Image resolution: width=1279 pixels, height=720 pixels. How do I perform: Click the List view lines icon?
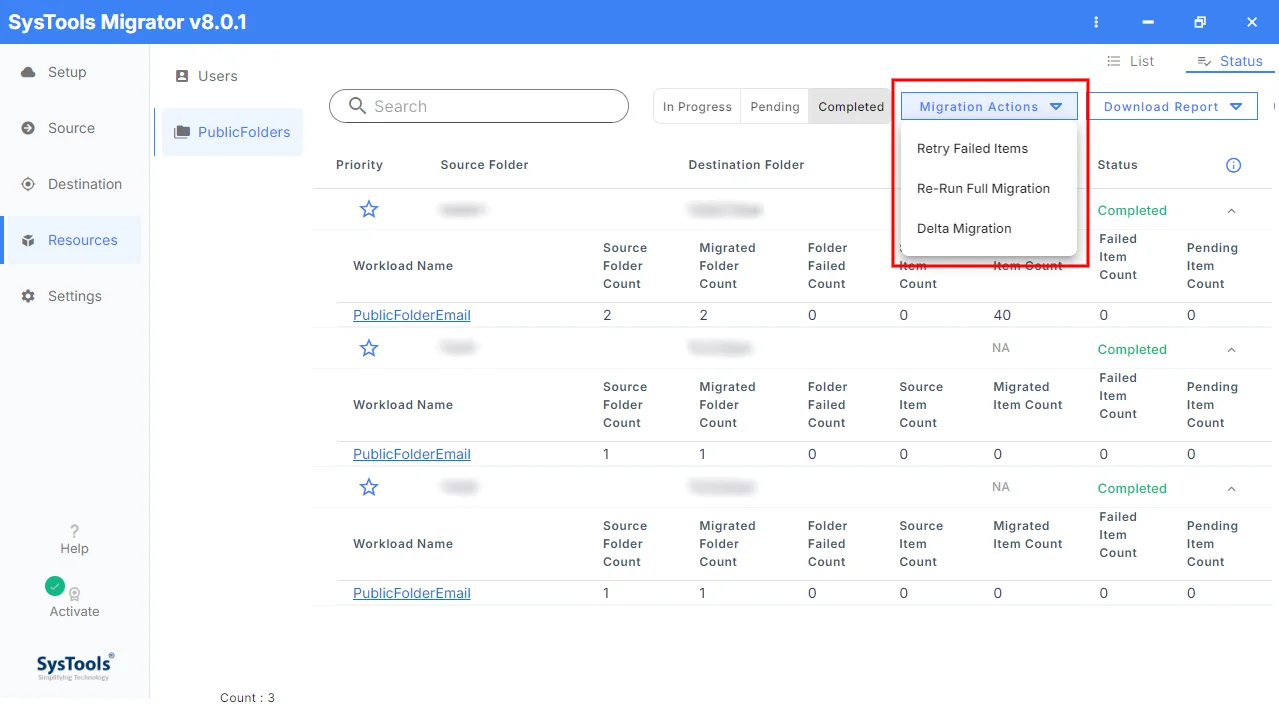pos(1113,61)
